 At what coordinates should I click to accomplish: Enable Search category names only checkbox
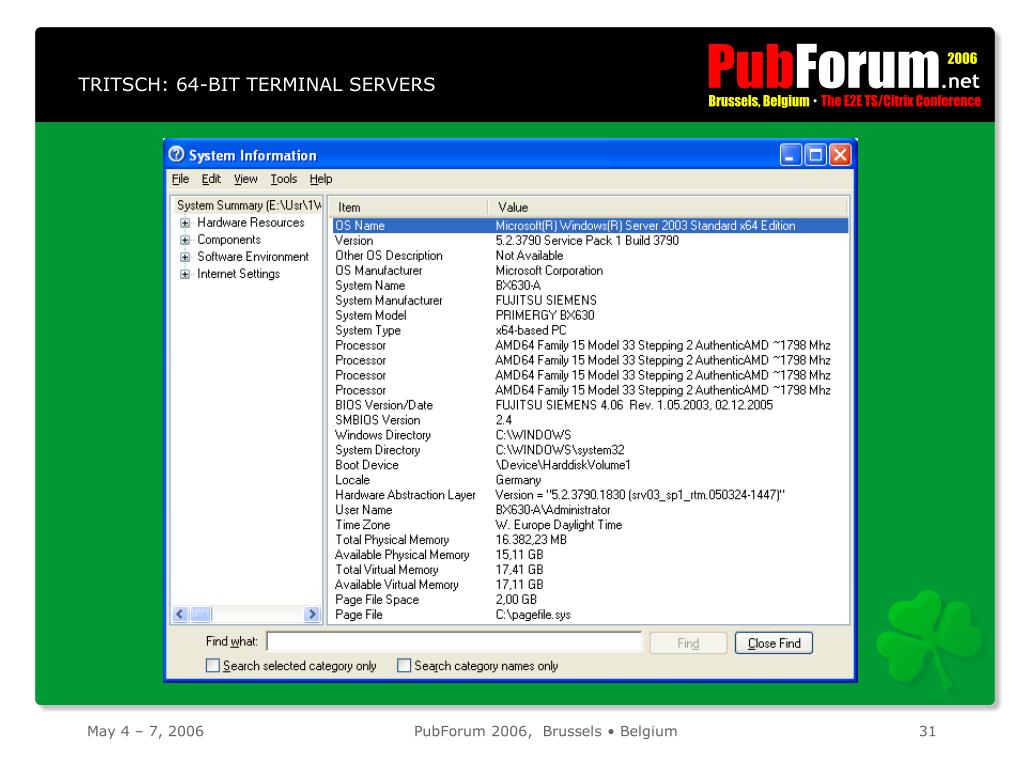(x=404, y=665)
